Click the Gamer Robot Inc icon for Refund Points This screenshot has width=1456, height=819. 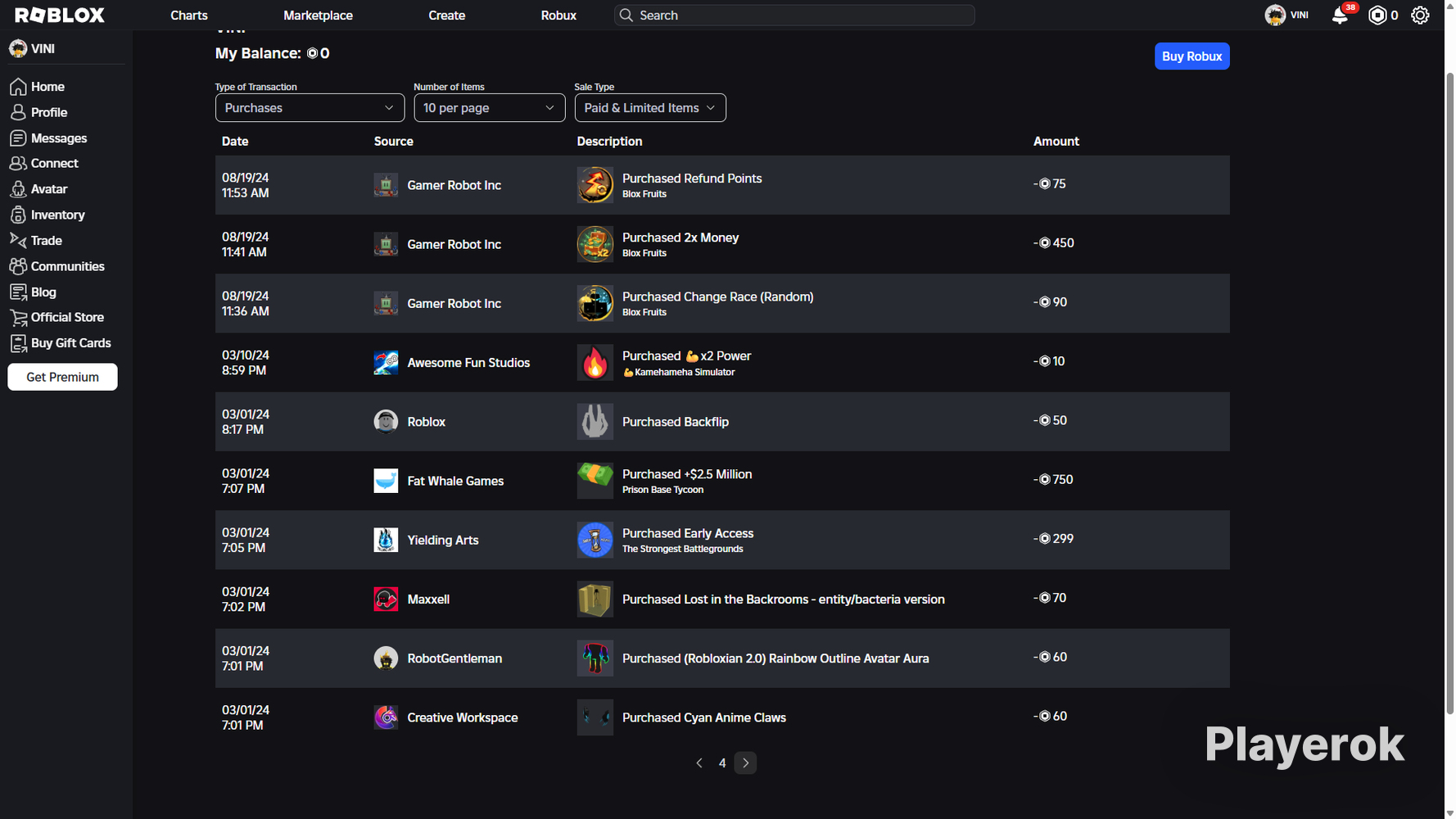coord(386,185)
